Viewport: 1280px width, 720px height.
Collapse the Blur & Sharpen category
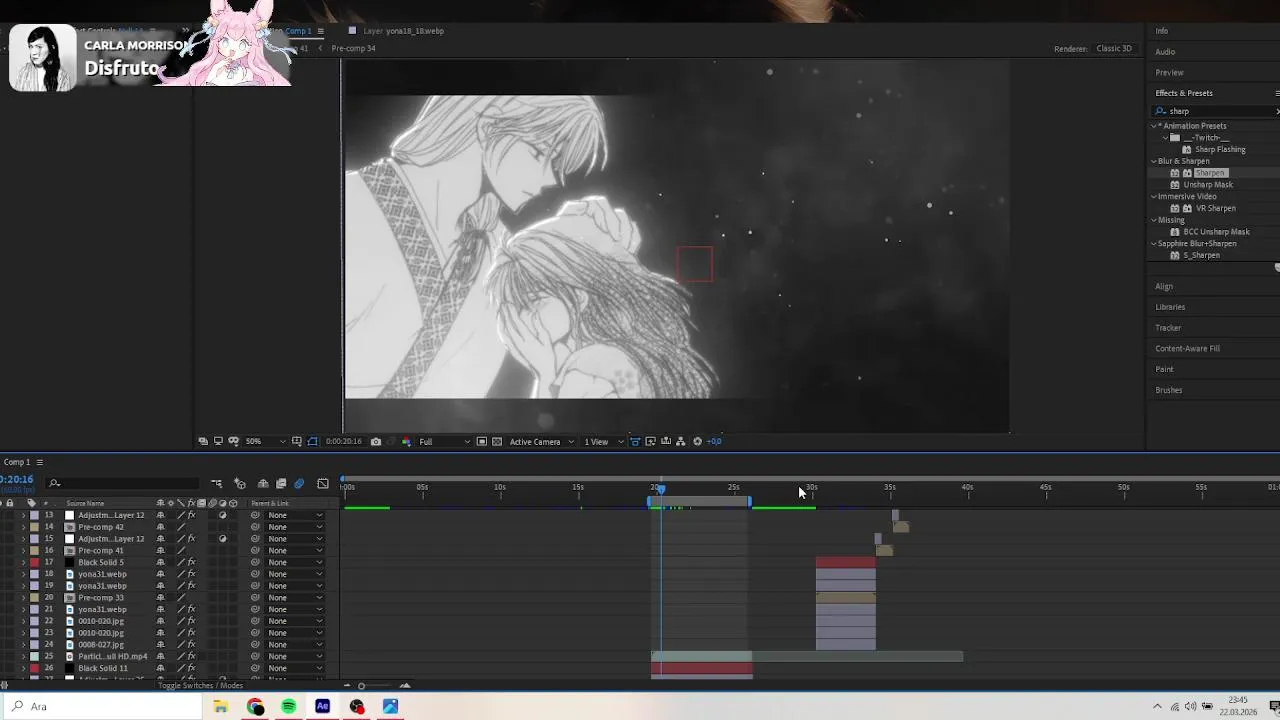[x=1154, y=161]
